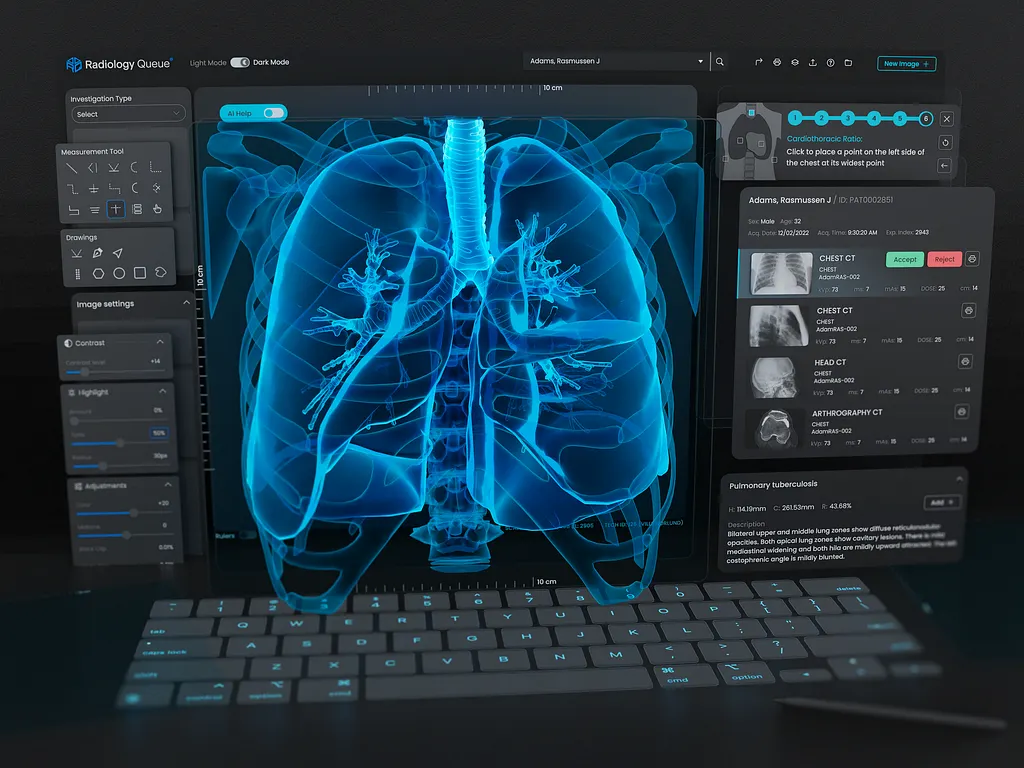Select the highlighted crosshair measurement tool
Screen dimensions: 1024x768
point(116,209)
